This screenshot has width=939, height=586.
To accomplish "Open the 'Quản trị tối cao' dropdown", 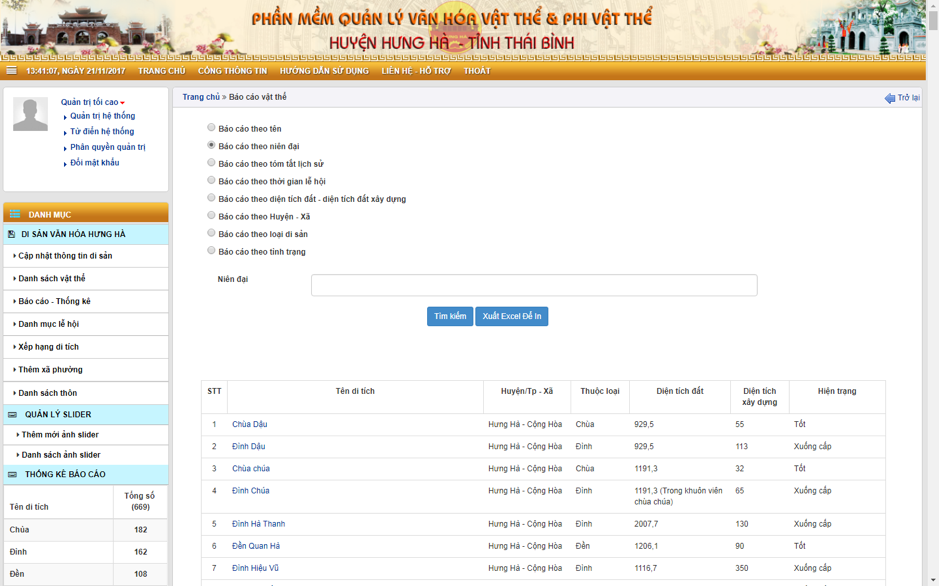I will click(x=92, y=102).
